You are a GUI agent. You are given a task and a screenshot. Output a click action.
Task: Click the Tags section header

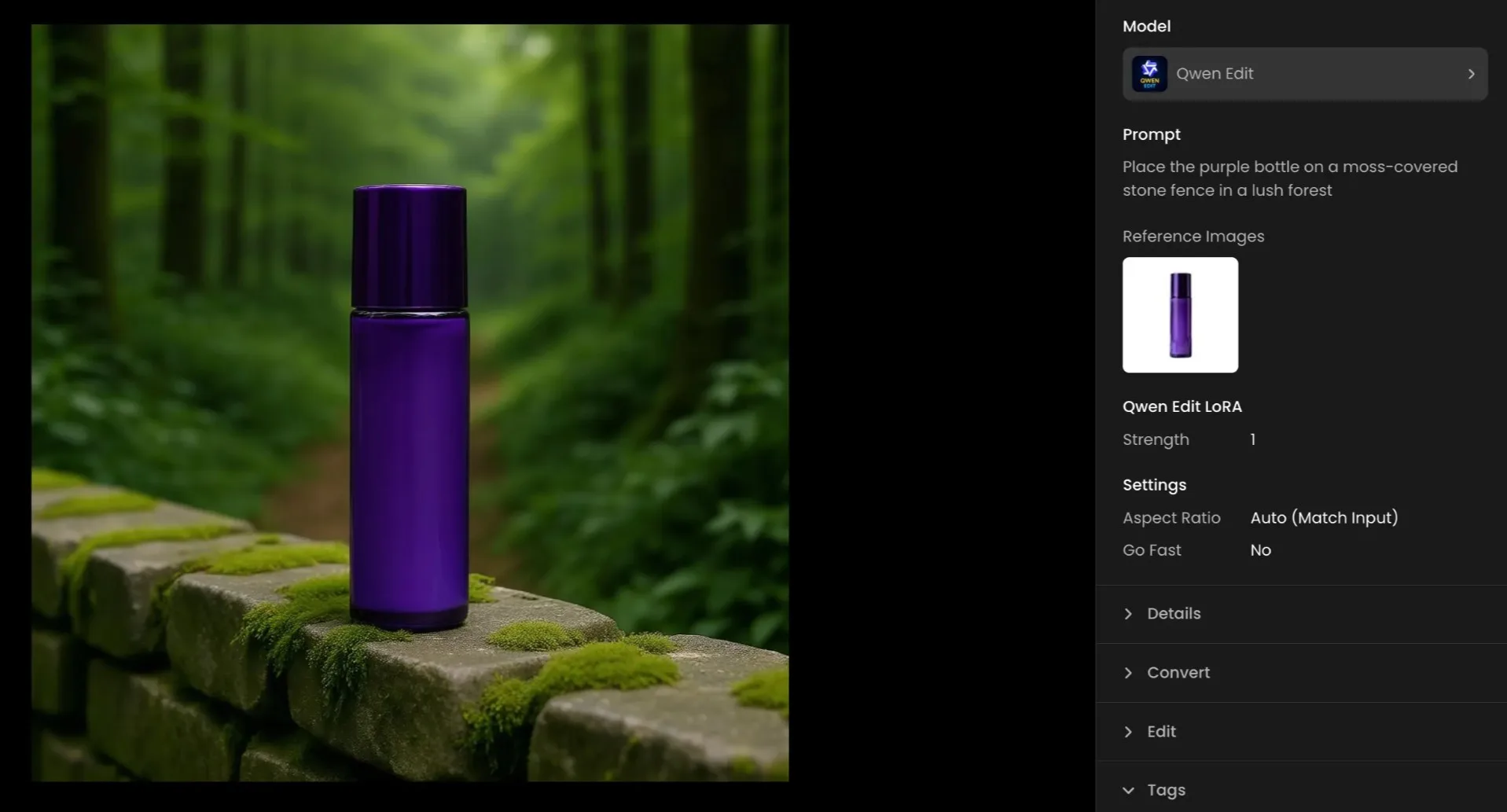tap(1166, 790)
